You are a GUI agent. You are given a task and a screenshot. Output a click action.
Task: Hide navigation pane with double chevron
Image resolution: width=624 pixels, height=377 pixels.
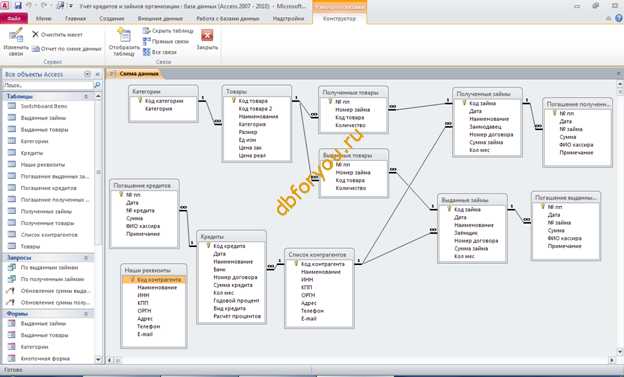point(98,74)
